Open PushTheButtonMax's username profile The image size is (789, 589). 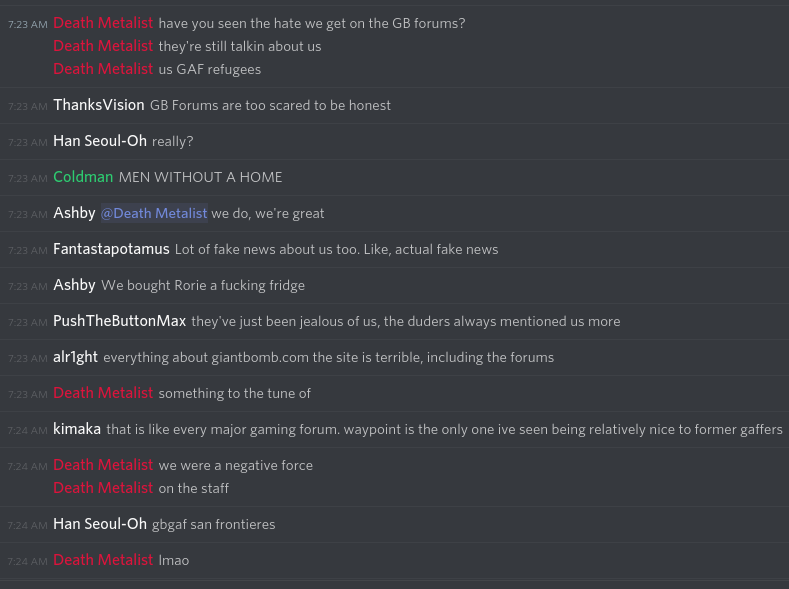(120, 321)
